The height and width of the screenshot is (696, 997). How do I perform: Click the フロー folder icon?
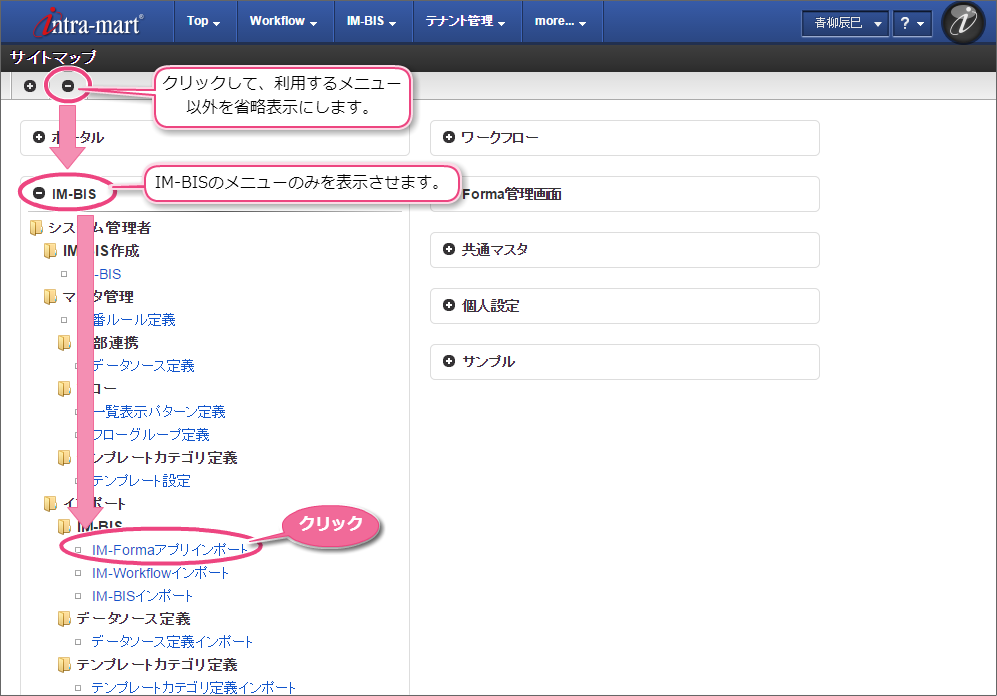64,388
